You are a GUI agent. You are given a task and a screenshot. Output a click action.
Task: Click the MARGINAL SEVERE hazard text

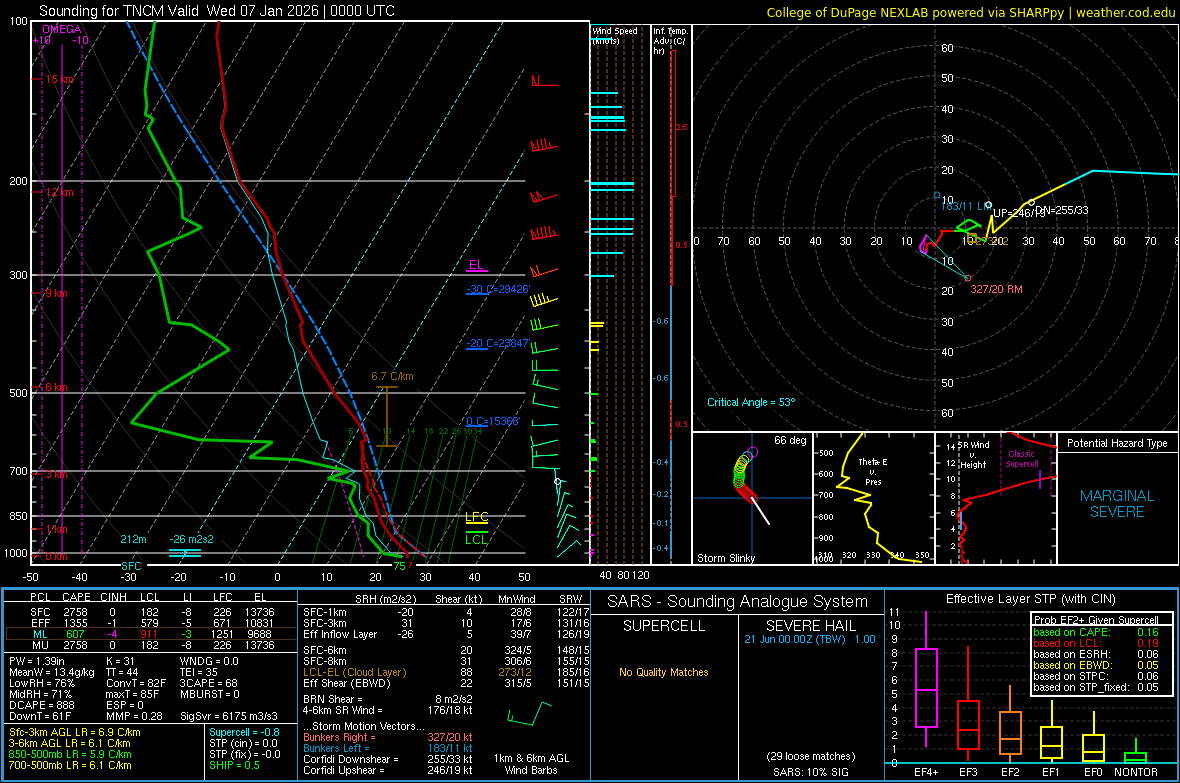(x=1117, y=504)
